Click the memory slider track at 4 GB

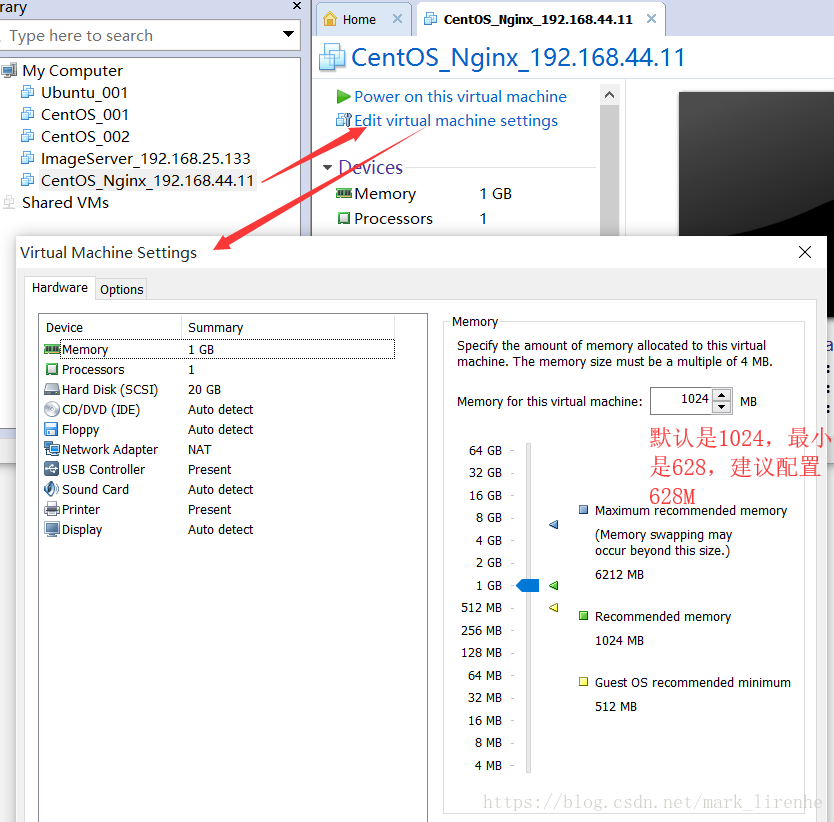[528, 541]
